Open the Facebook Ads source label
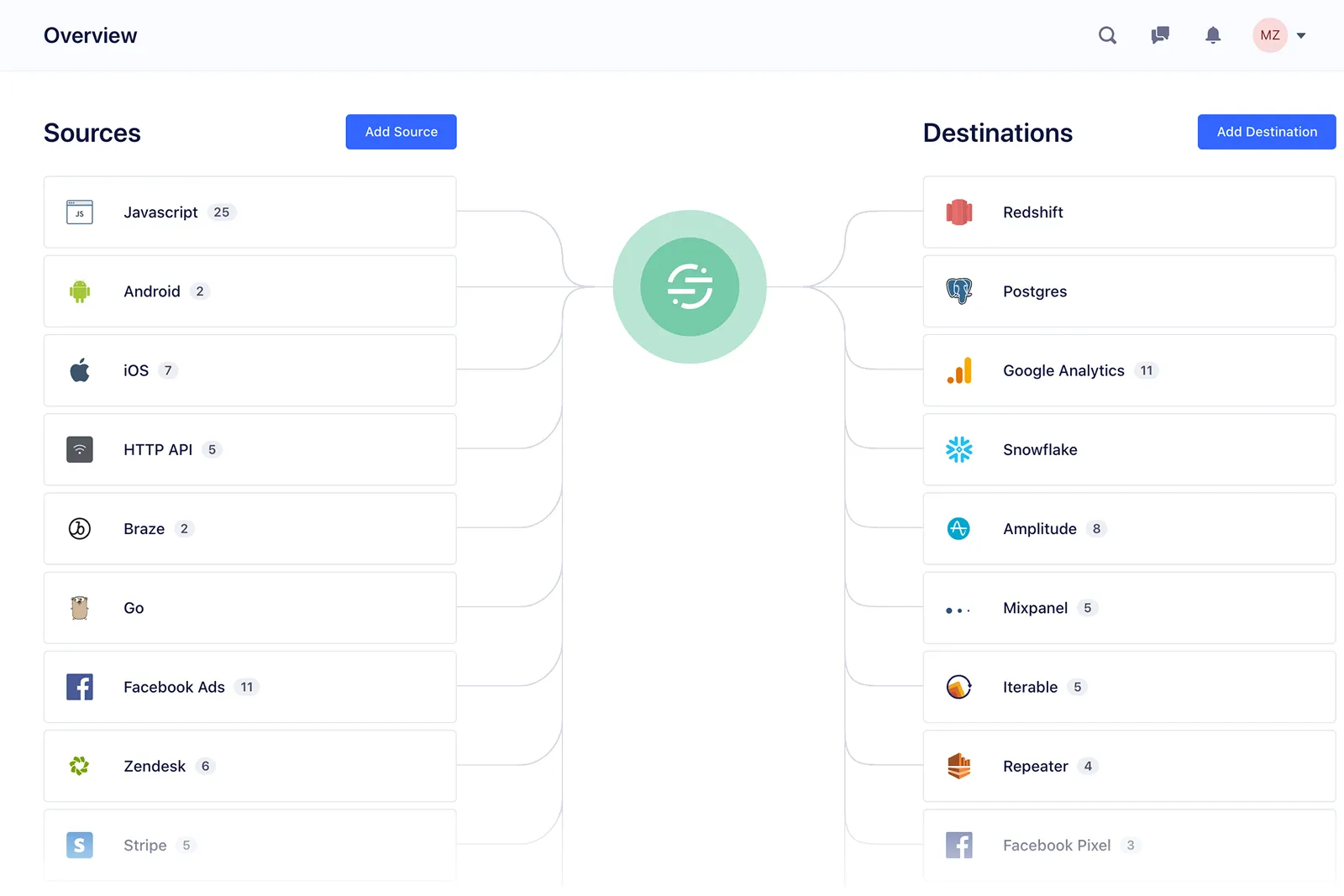This screenshot has height=896, width=1344. (174, 687)
